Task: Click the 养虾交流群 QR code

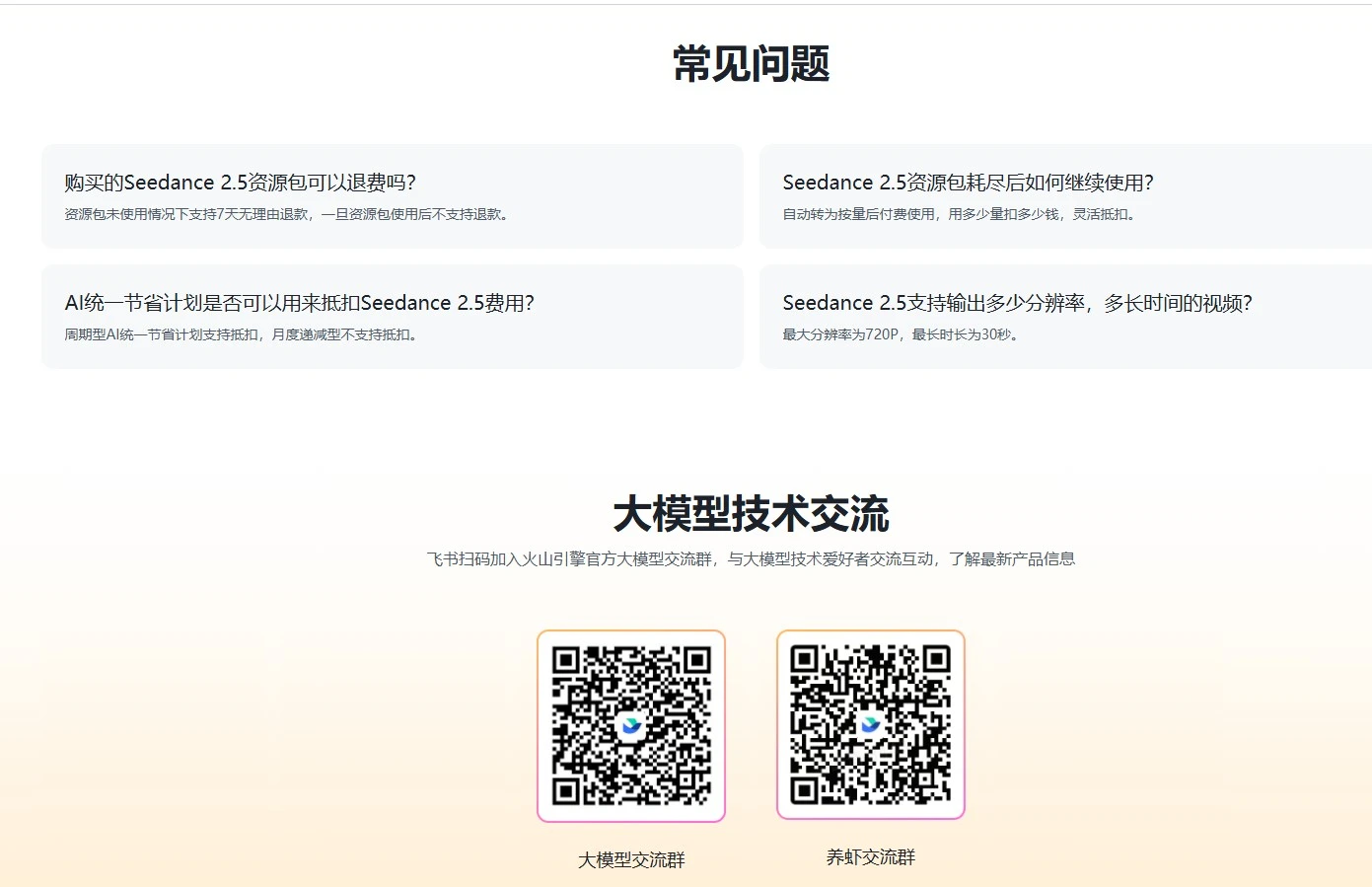Action: click(x=871, y=724)
